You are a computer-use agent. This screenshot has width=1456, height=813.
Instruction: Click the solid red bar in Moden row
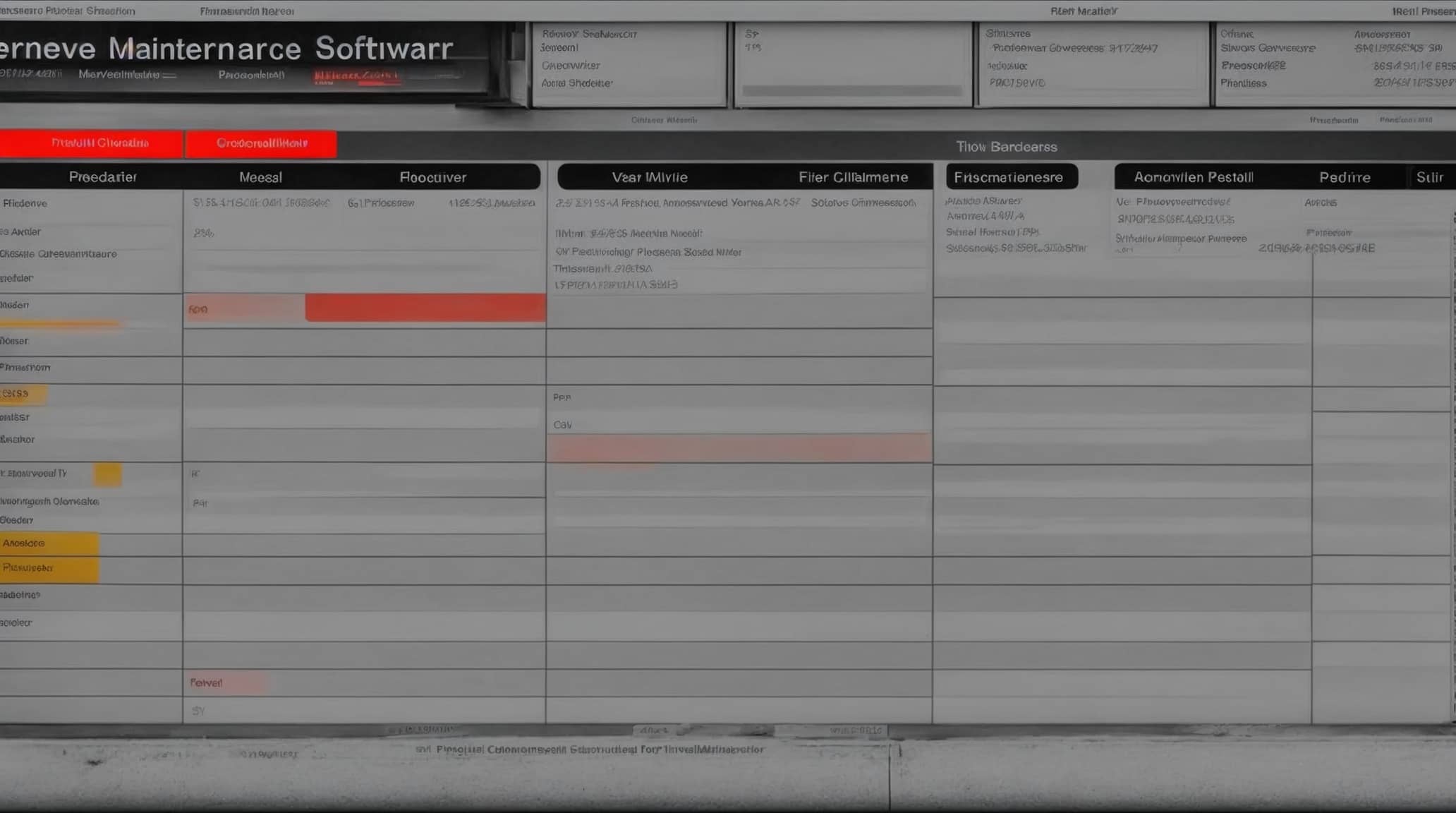pos(425,308)
